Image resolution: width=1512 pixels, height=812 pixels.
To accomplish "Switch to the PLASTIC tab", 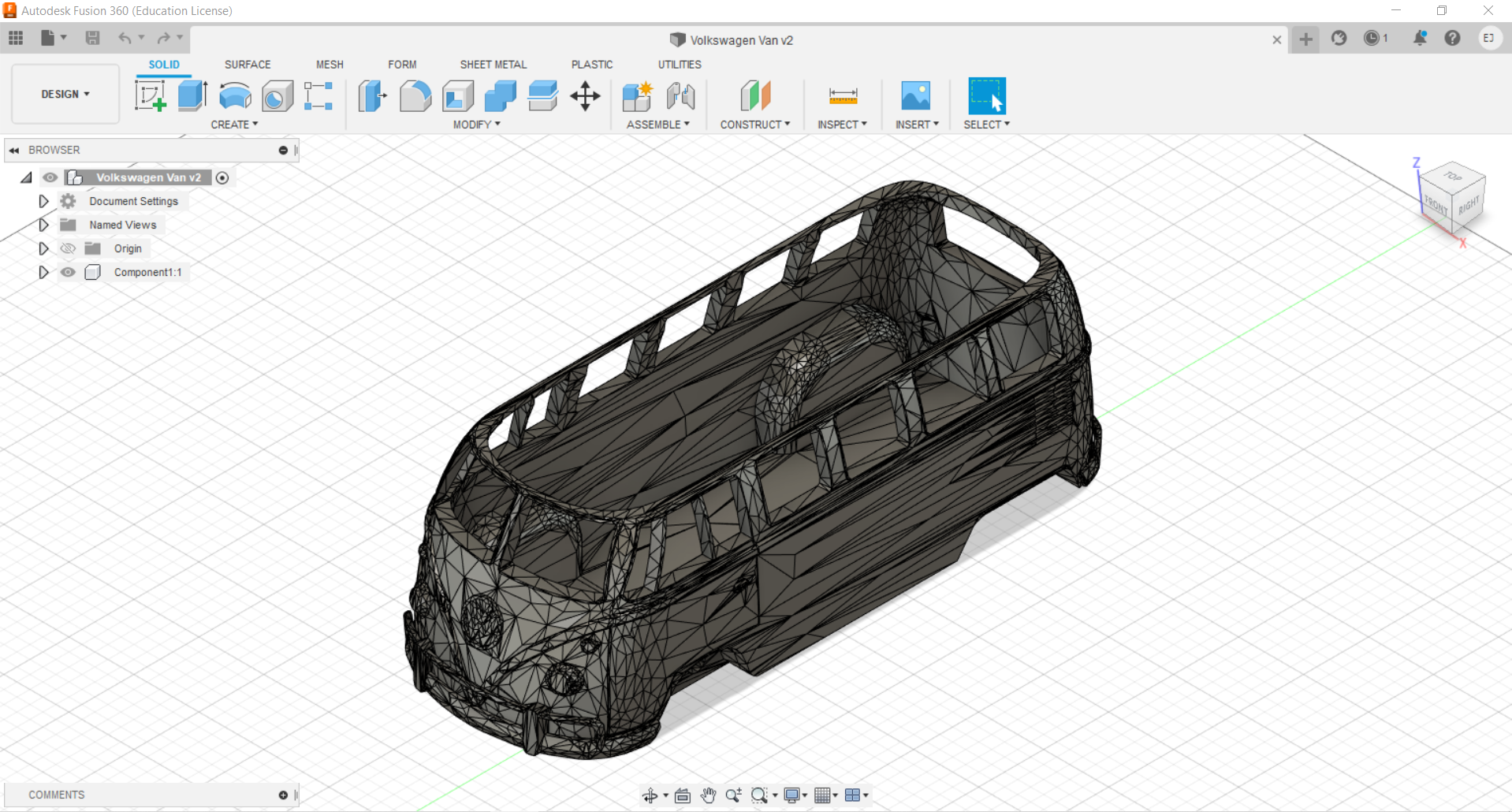I will (592, 65).
